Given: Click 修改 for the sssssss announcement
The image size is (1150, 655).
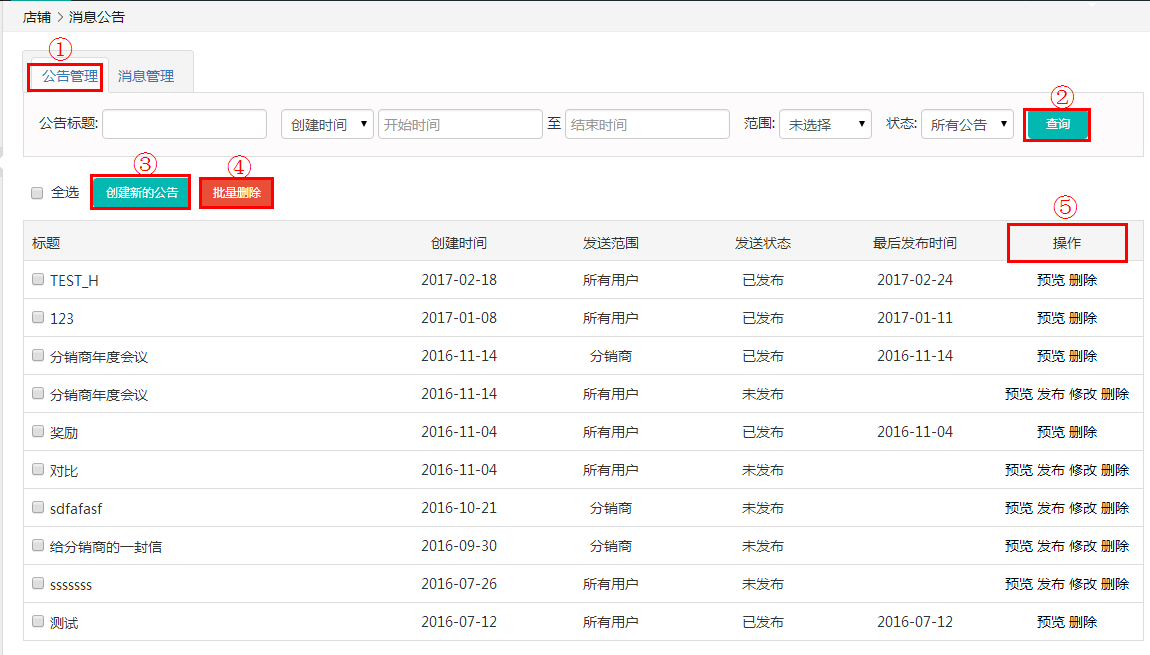Looking at the screenshot, I should [x=1083, y=584].
